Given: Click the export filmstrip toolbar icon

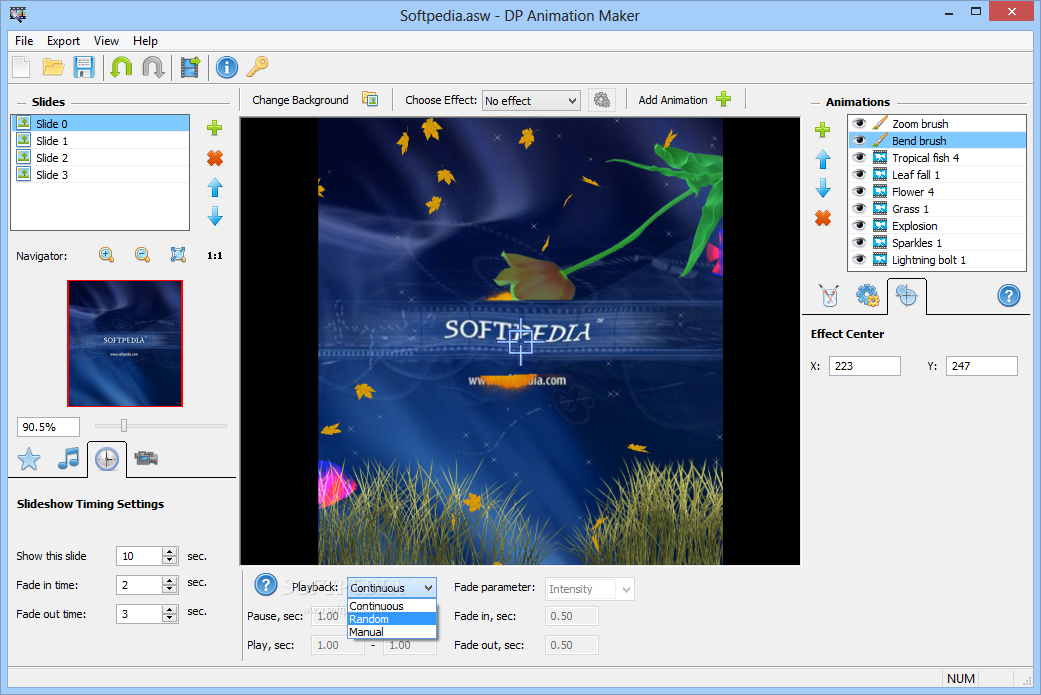Looking at the screenshot, I should 191,67.
